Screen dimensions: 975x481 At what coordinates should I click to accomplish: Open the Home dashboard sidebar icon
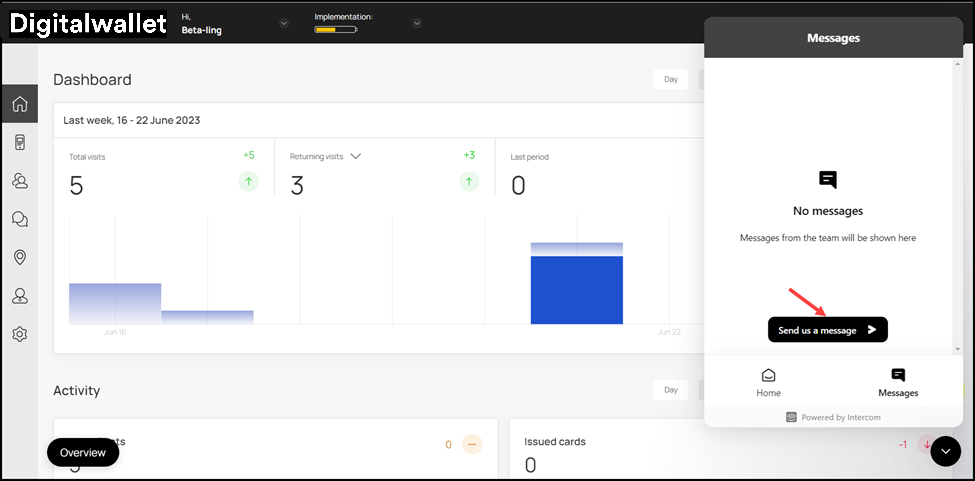coord(19,104)
